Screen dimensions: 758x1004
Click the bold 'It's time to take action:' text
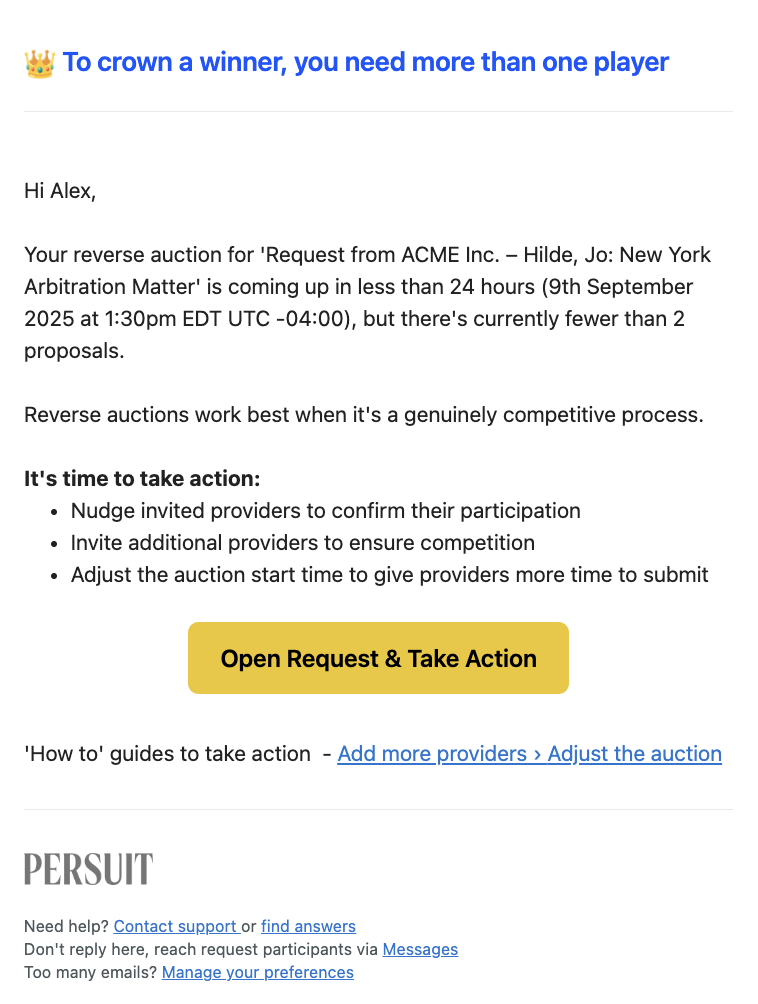(142, 479)
